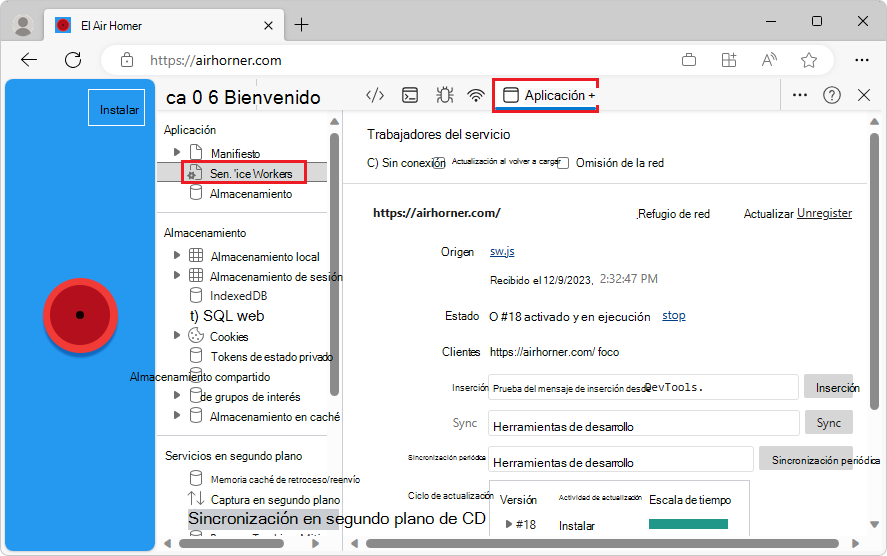
Task: Add page to favorites star
Action: point(809,60)
